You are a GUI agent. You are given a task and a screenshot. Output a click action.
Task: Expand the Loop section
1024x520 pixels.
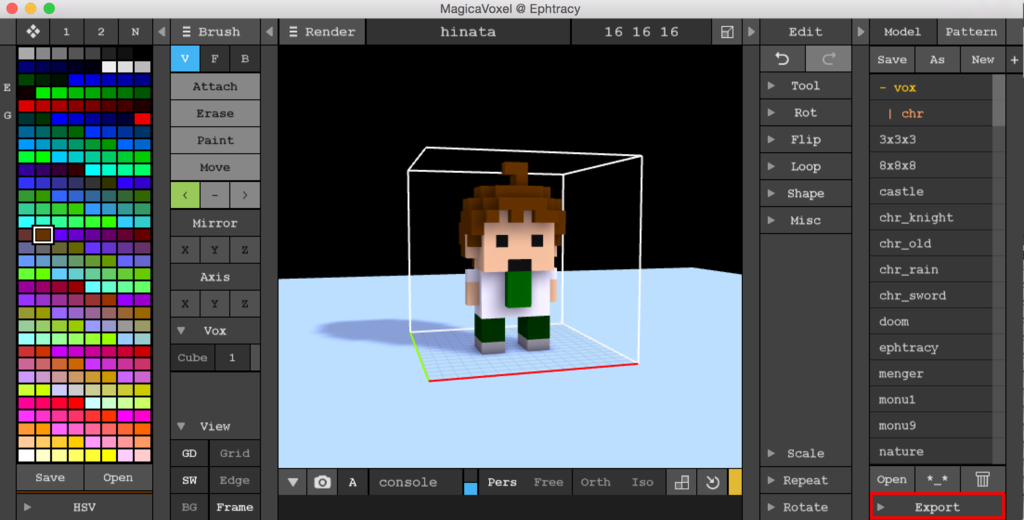pos(805,167)
